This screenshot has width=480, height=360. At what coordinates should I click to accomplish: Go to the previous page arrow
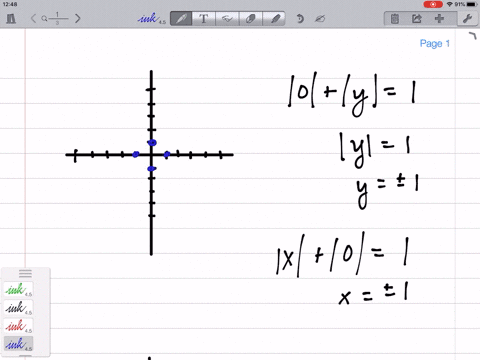click(x=33, y=18)
